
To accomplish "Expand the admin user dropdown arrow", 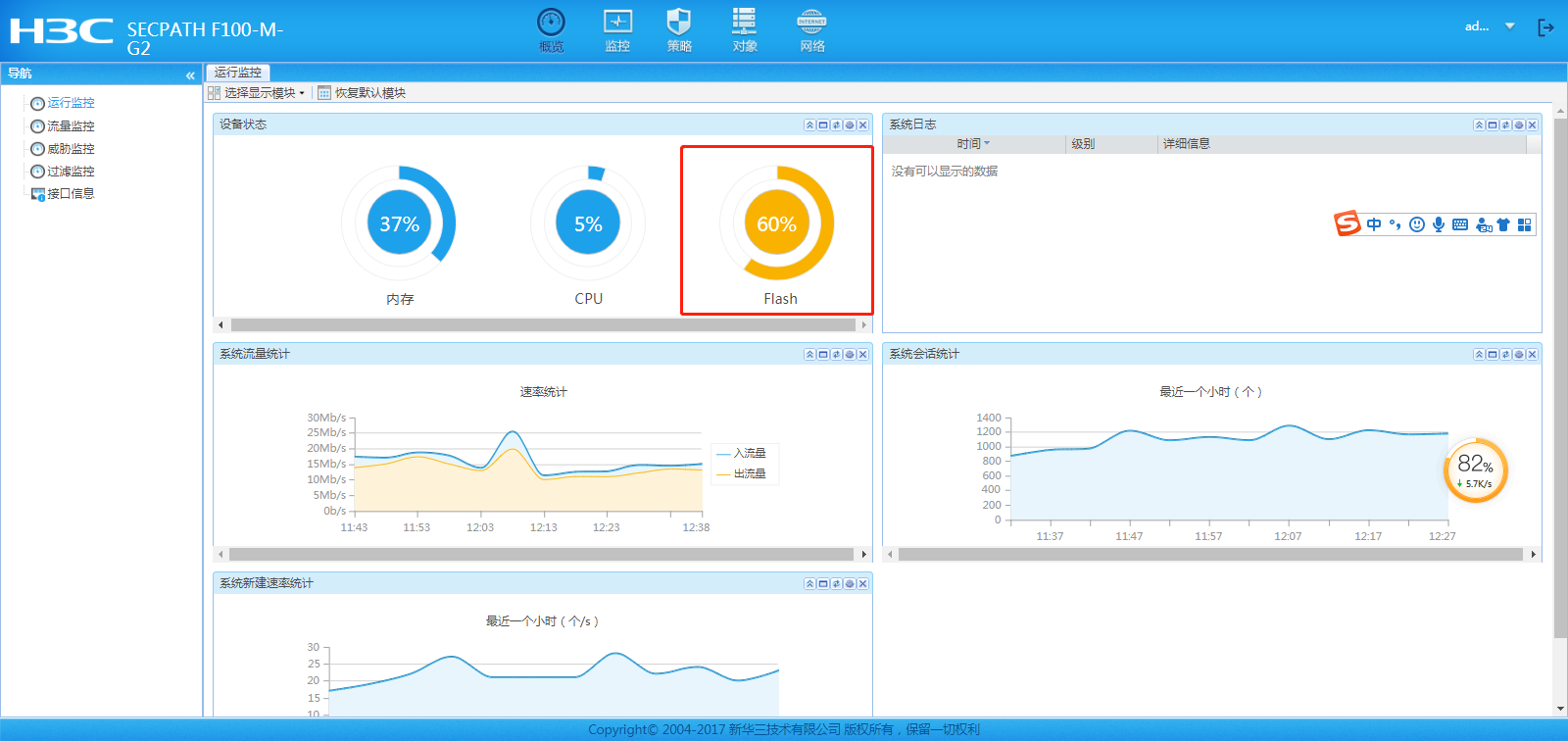I will pyautogui.click(x=1510, y=26).
